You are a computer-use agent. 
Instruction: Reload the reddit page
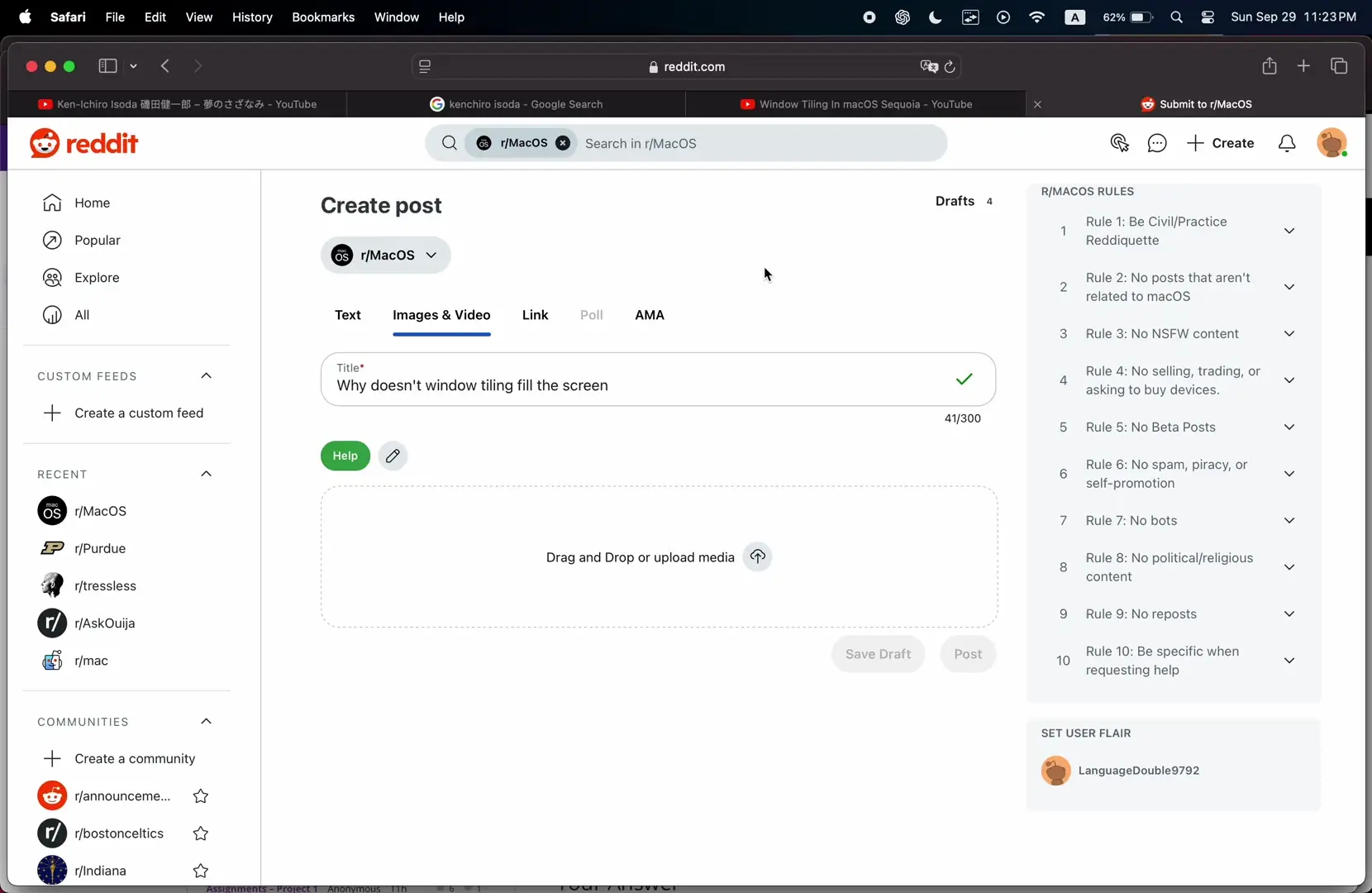pos(950,67)
